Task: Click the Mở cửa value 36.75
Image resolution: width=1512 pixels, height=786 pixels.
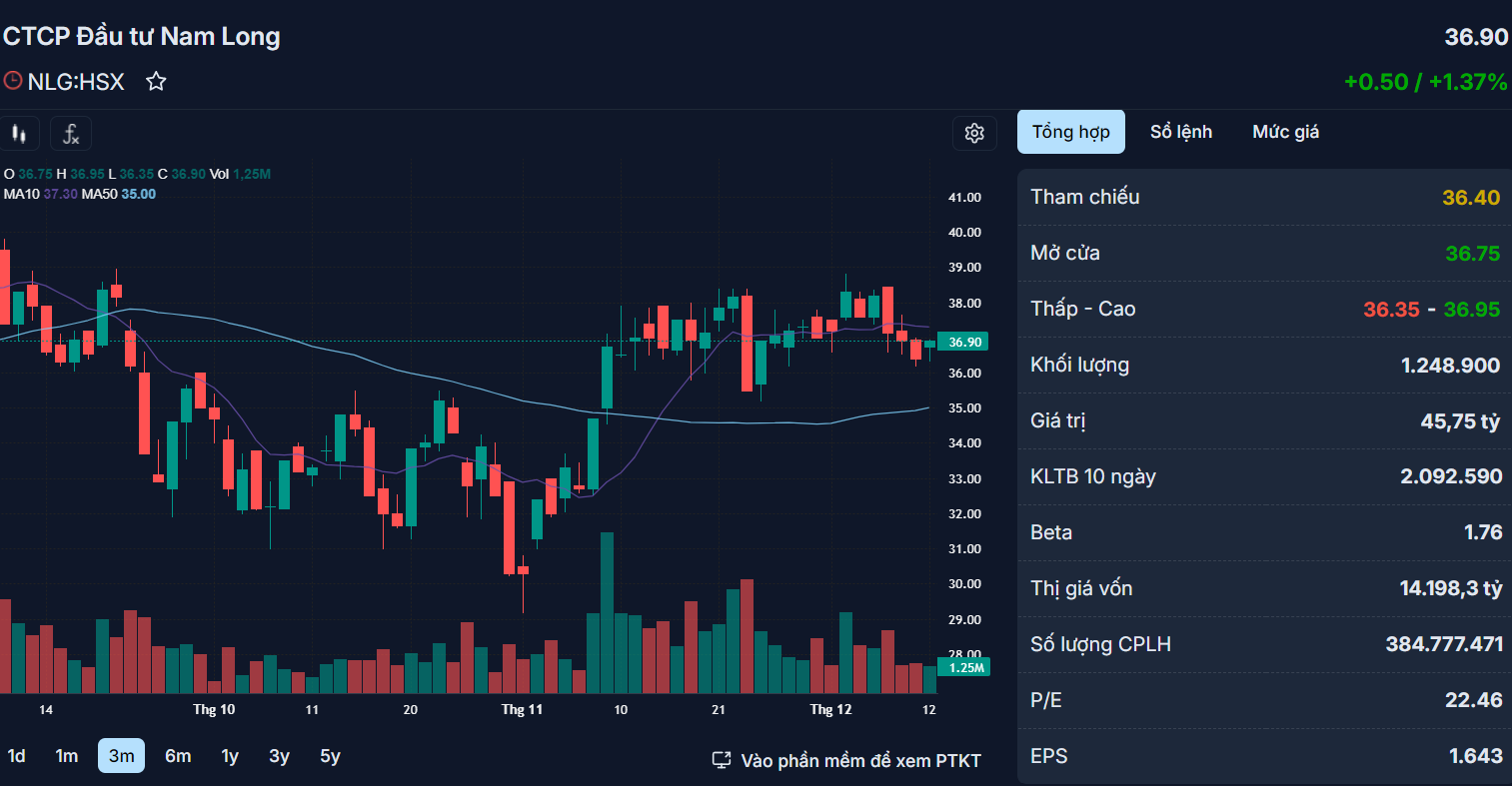Action: coord(1473,253)
